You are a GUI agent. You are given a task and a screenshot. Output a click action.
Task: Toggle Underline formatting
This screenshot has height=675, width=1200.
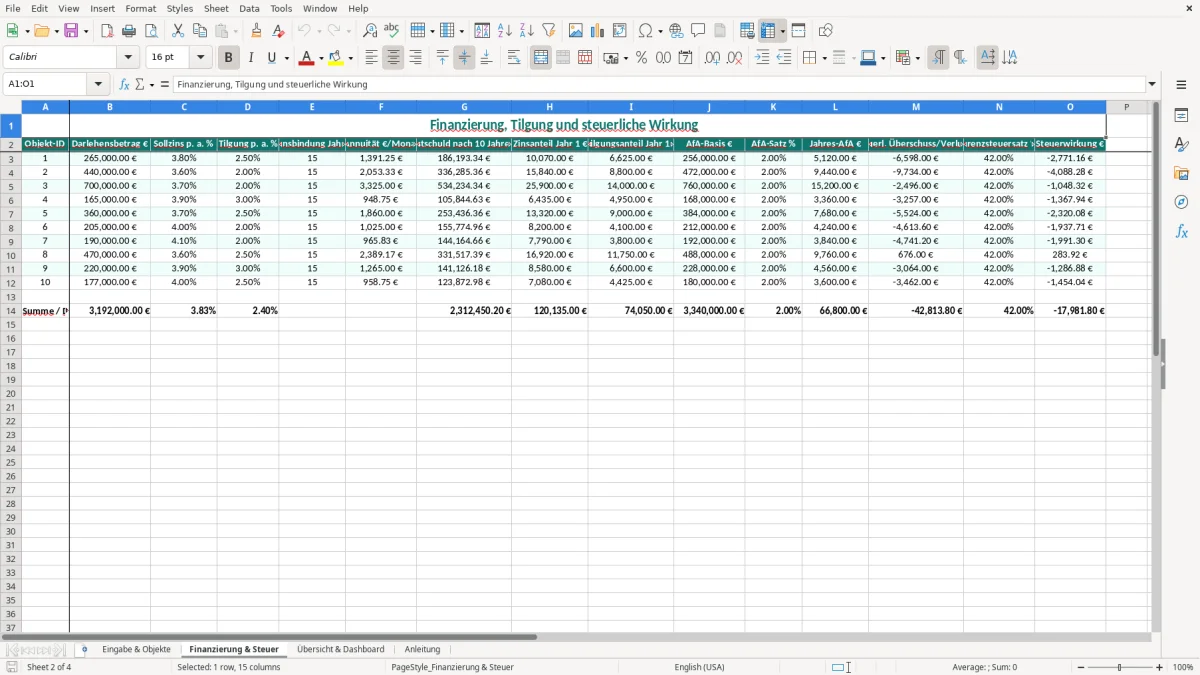[x=271, y=58]
